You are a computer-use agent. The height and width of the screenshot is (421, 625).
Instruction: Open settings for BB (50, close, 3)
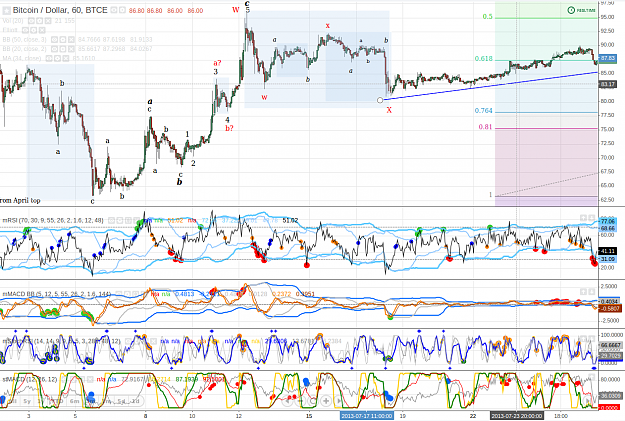(63, 39)
